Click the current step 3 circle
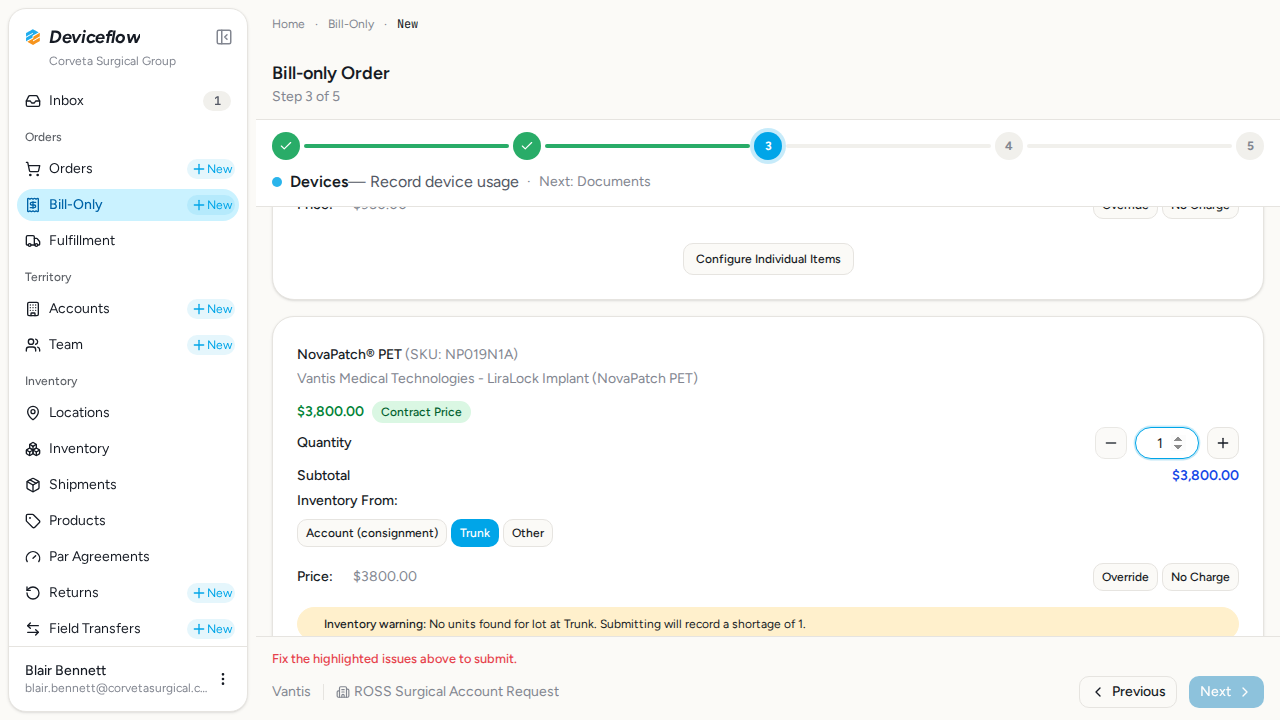Screen dimensions: 1280x720 pyautogui.click(x=768, y=146)
